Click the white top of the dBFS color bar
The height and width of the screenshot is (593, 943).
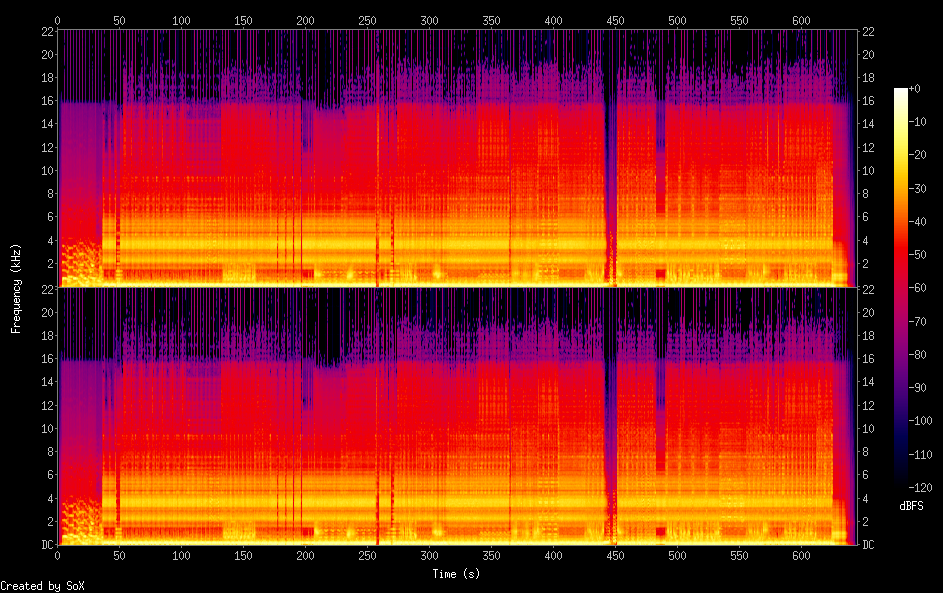(901, 92)
